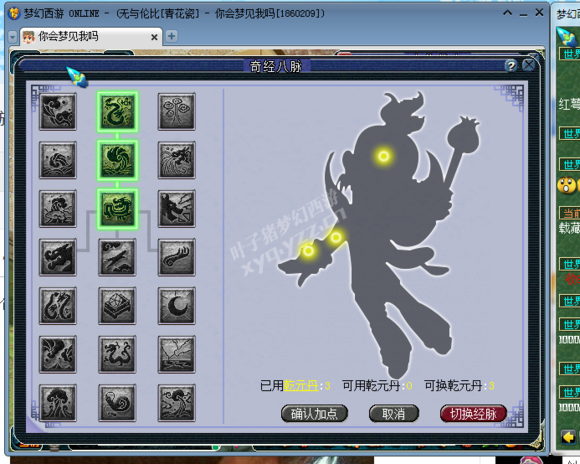Click 切换经脉 to switch meridians
This screenshot has width=580, height=464.
pos(473,414)
